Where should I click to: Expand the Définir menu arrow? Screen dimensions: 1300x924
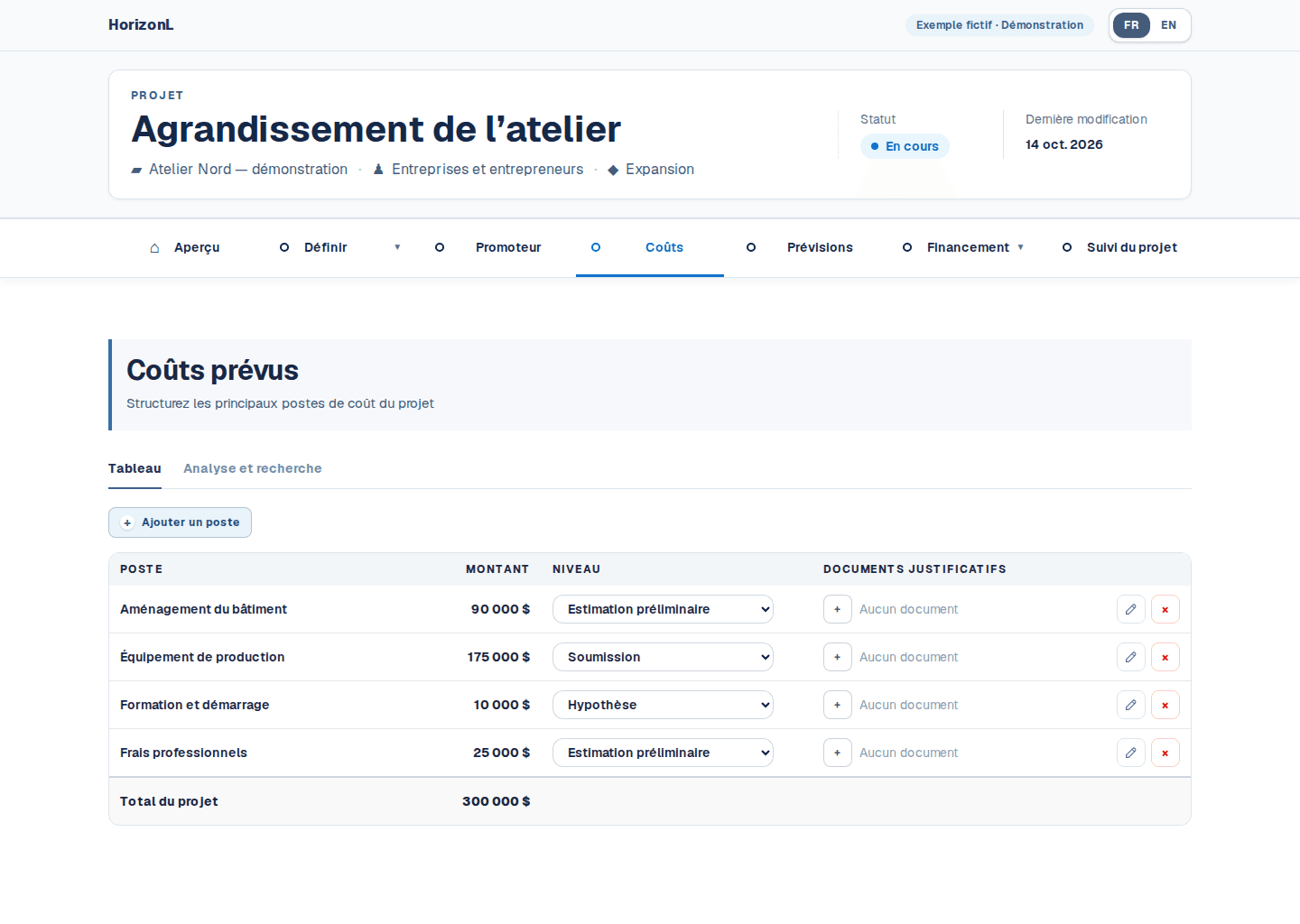coord(397,247)
